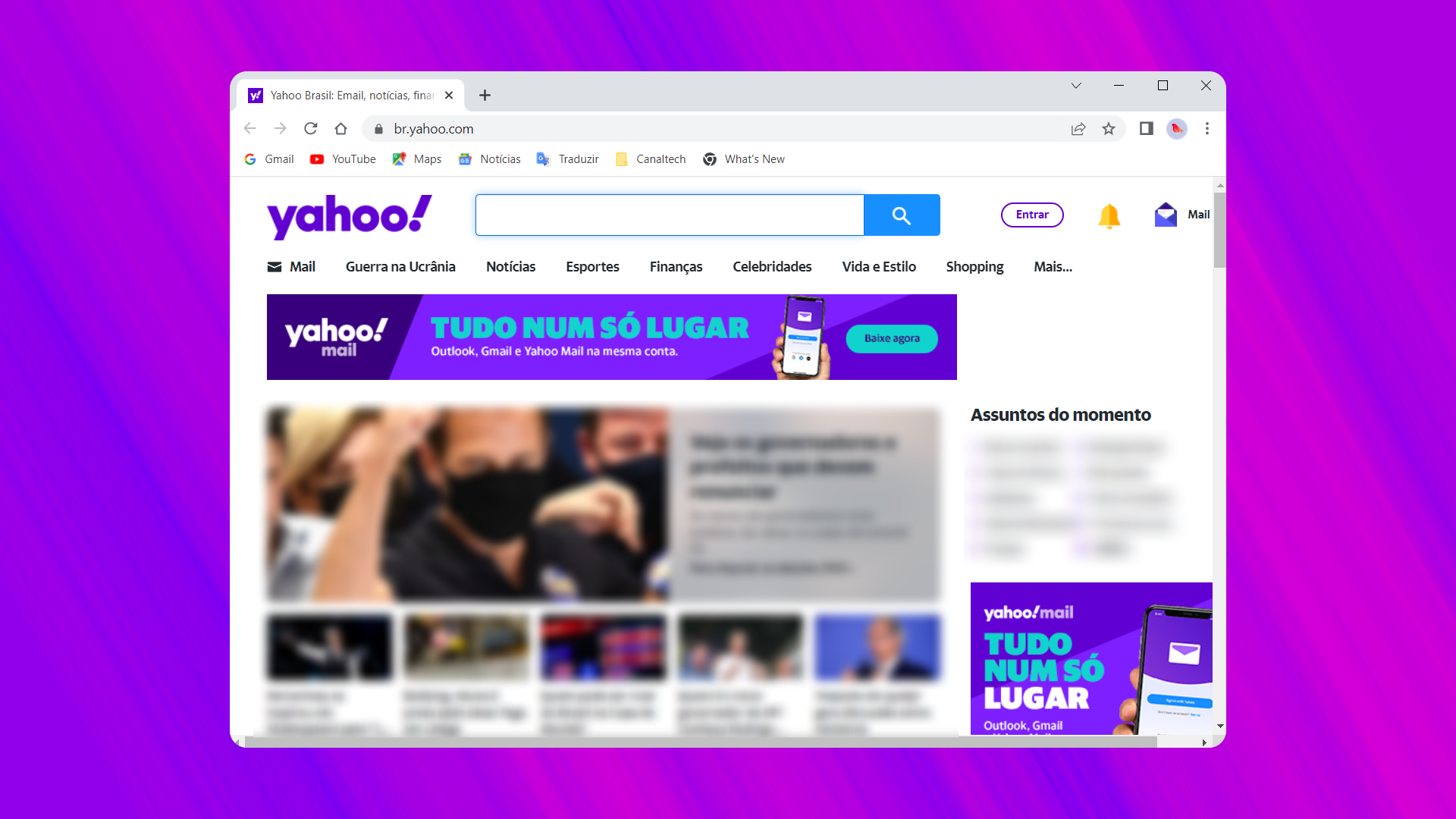
Task: Expand the Mais... navigation dropdown
Action: click(1054, 266)
